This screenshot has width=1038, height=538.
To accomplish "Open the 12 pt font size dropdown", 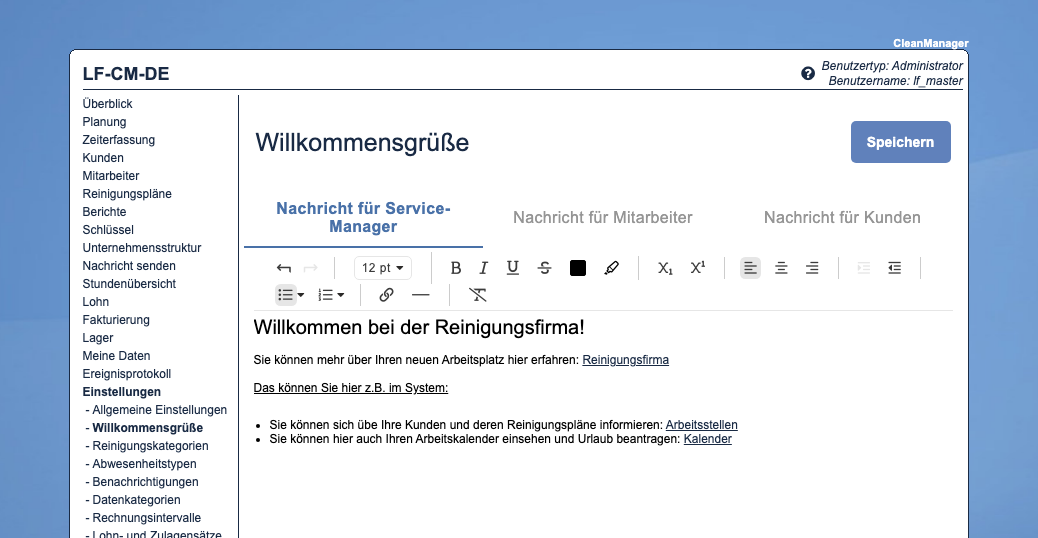I will click(384, 268).
